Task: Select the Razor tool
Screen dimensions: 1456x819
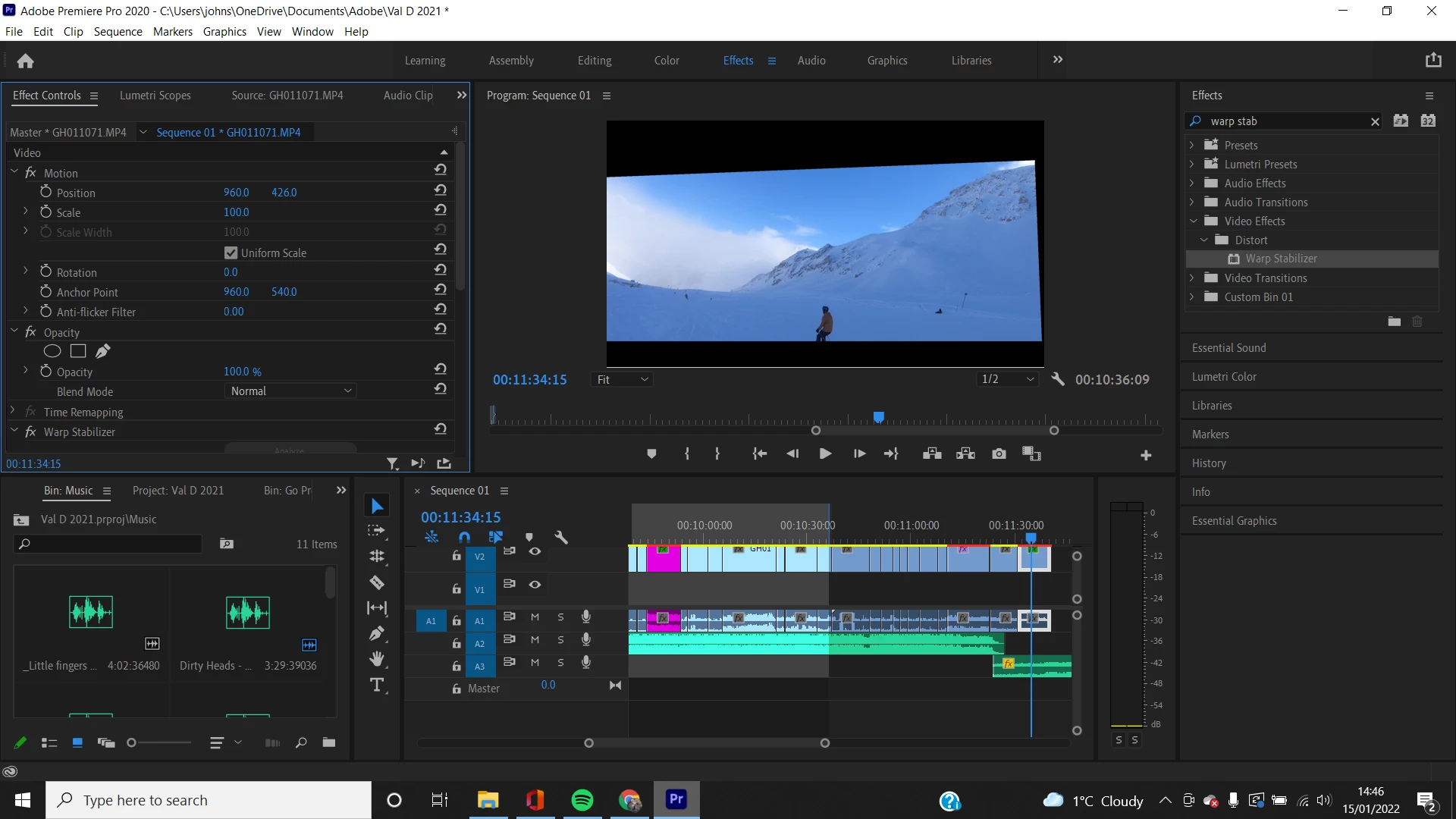Action: point(377,582)
